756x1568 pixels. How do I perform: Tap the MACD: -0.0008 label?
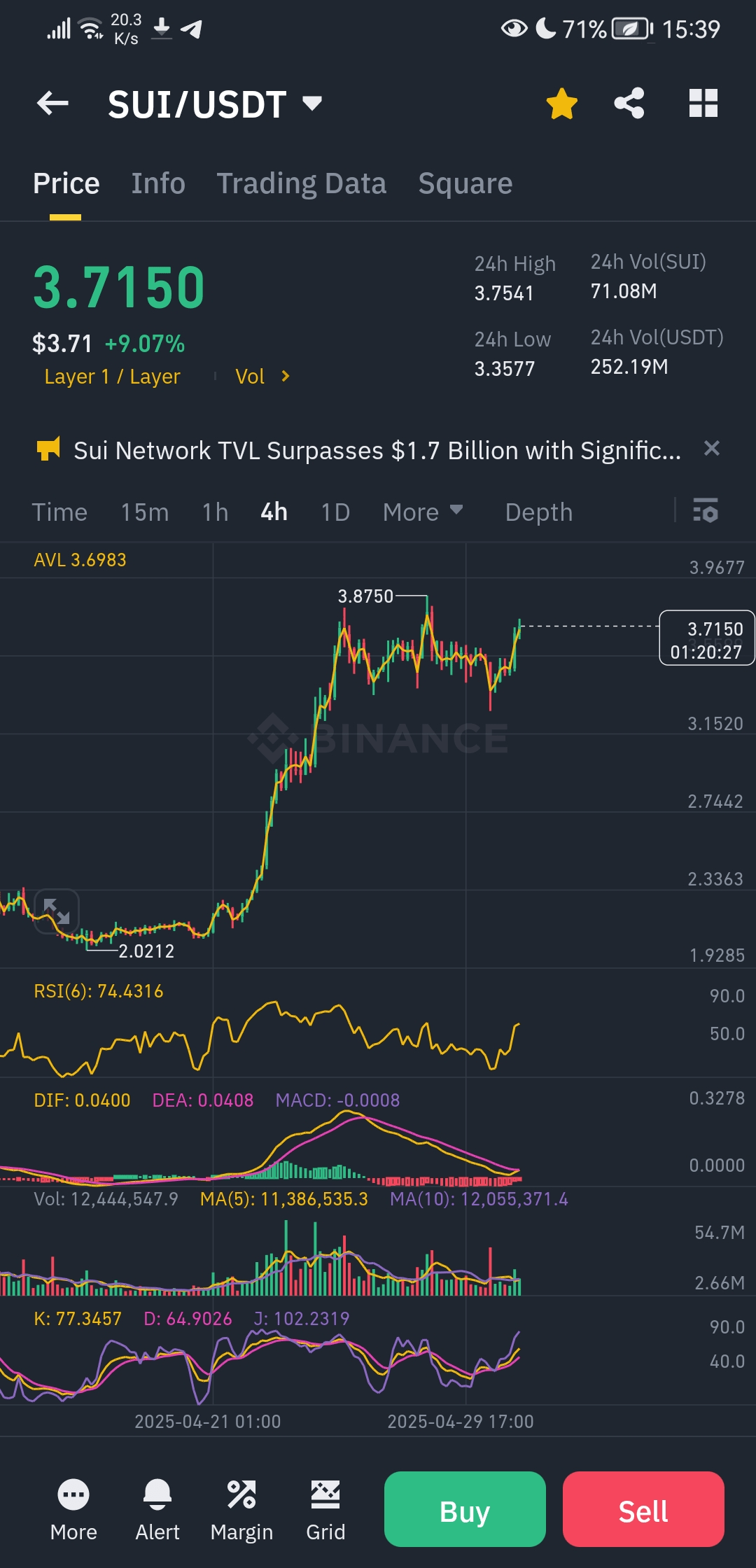[337, 1100]
